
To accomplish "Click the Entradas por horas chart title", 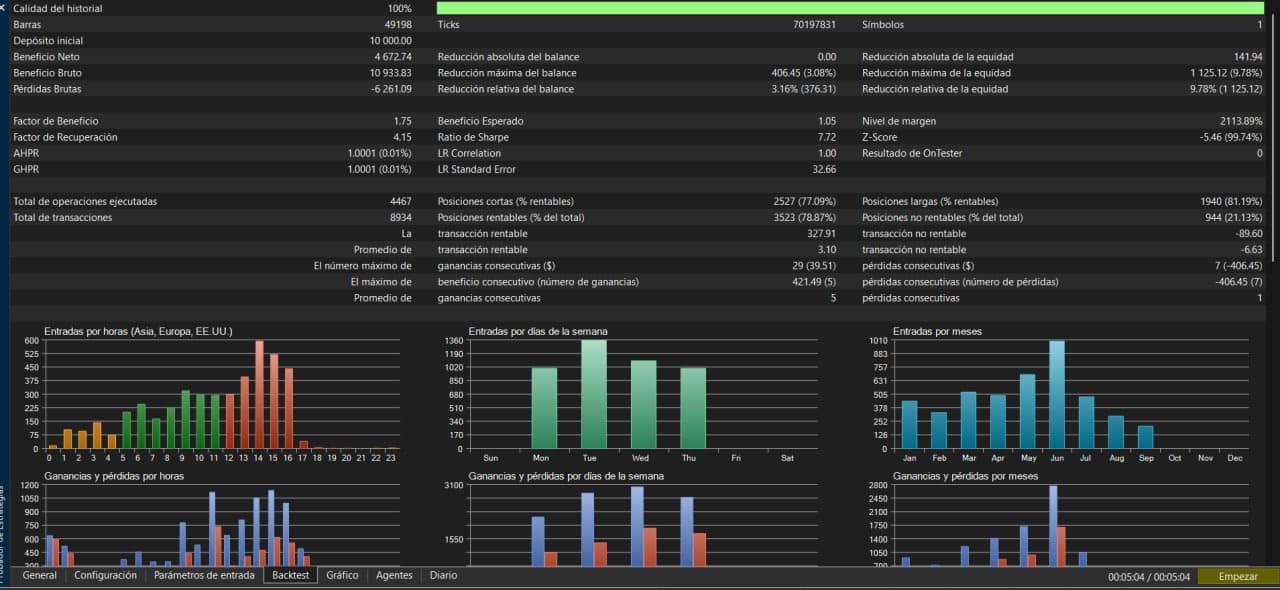I will 138,331.
